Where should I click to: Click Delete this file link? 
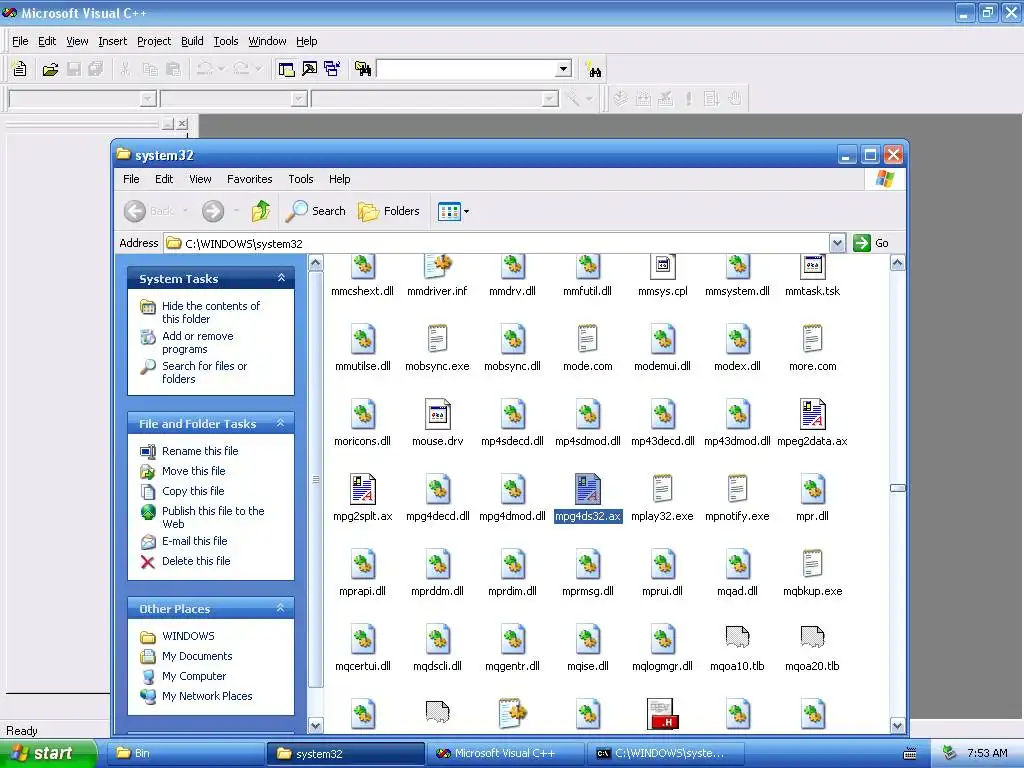pos(196,561)
